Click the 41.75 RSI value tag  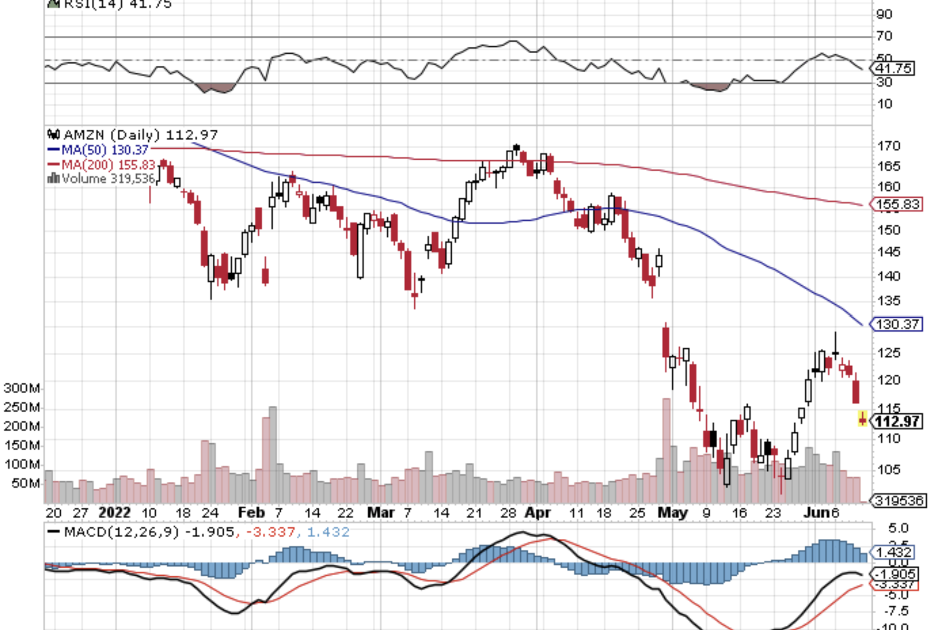pyautogui.click(x=890, y=68)
